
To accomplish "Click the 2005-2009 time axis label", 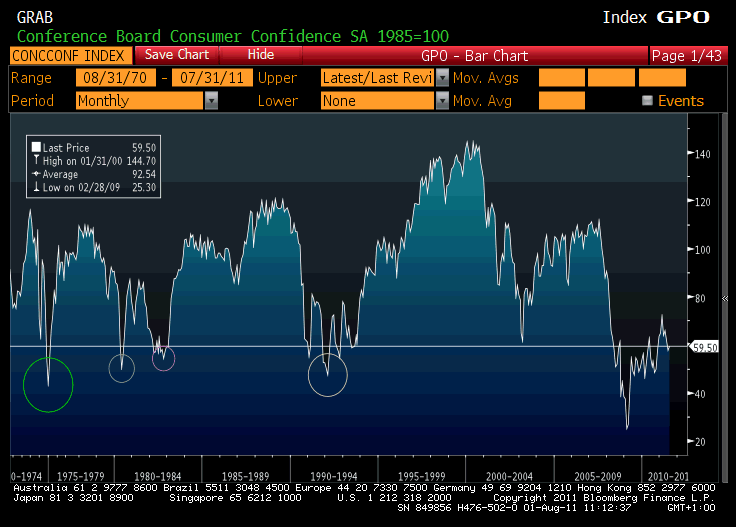I will [x=598, y=476].
